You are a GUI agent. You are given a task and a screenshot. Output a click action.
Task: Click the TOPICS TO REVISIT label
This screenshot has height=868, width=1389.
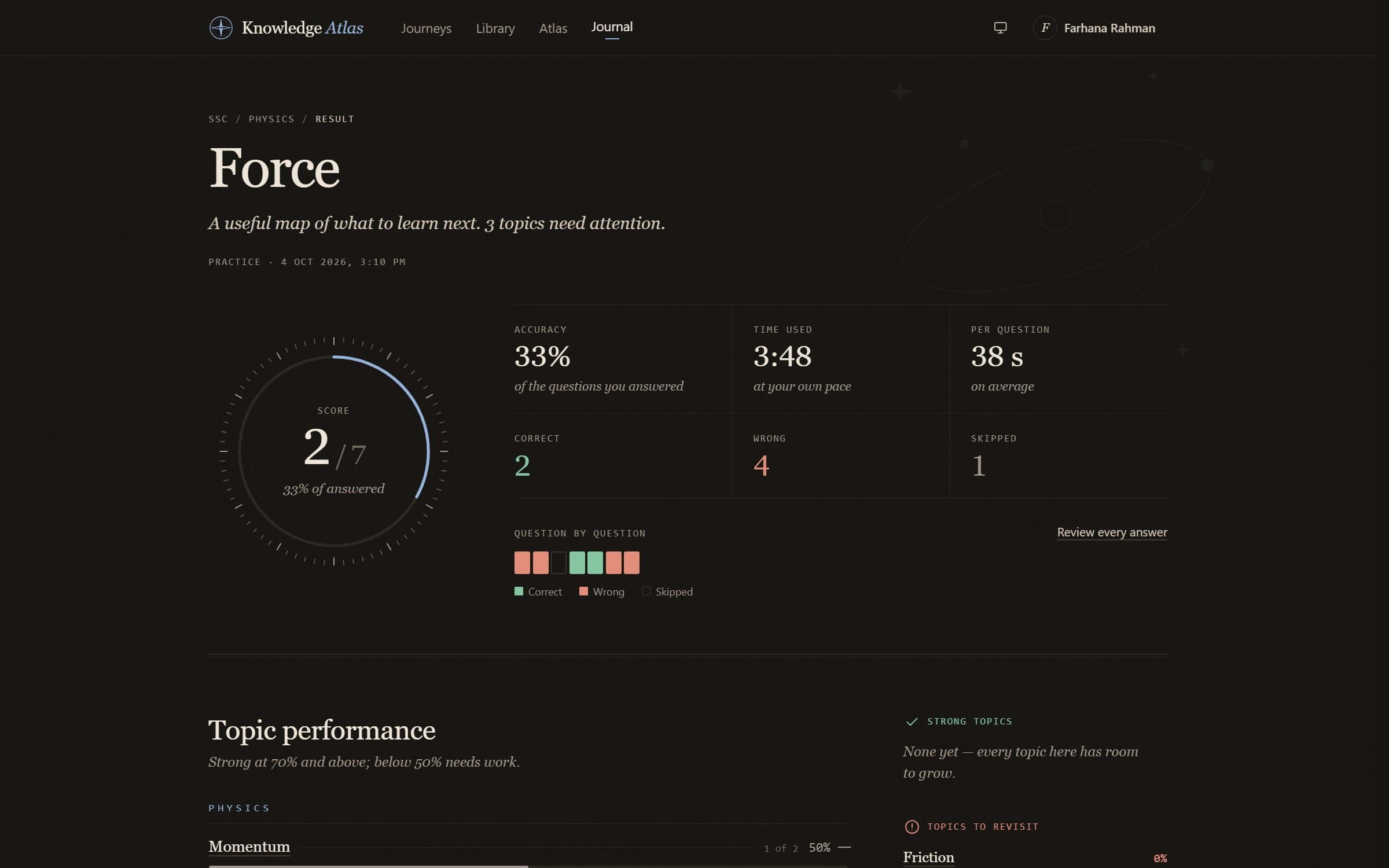coord(983,827)
